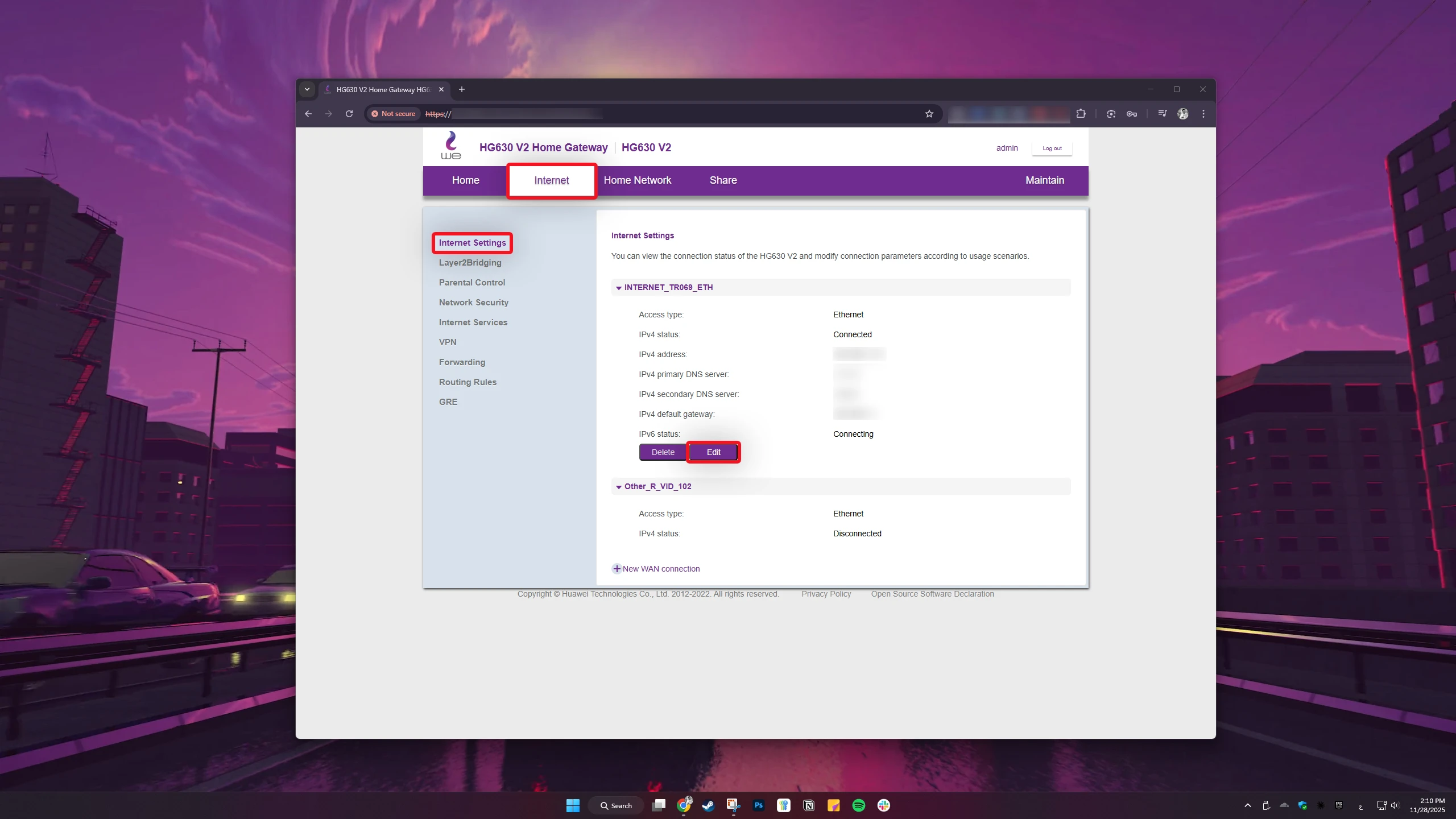Open the tab search dropdown arrow
The height and width of the screenshot is (819, 1456).
307,89
